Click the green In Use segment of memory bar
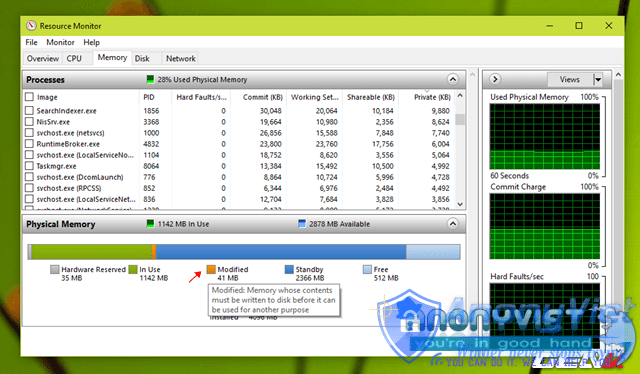The height and width of the screenshot is (374, 640). point(91,252)
